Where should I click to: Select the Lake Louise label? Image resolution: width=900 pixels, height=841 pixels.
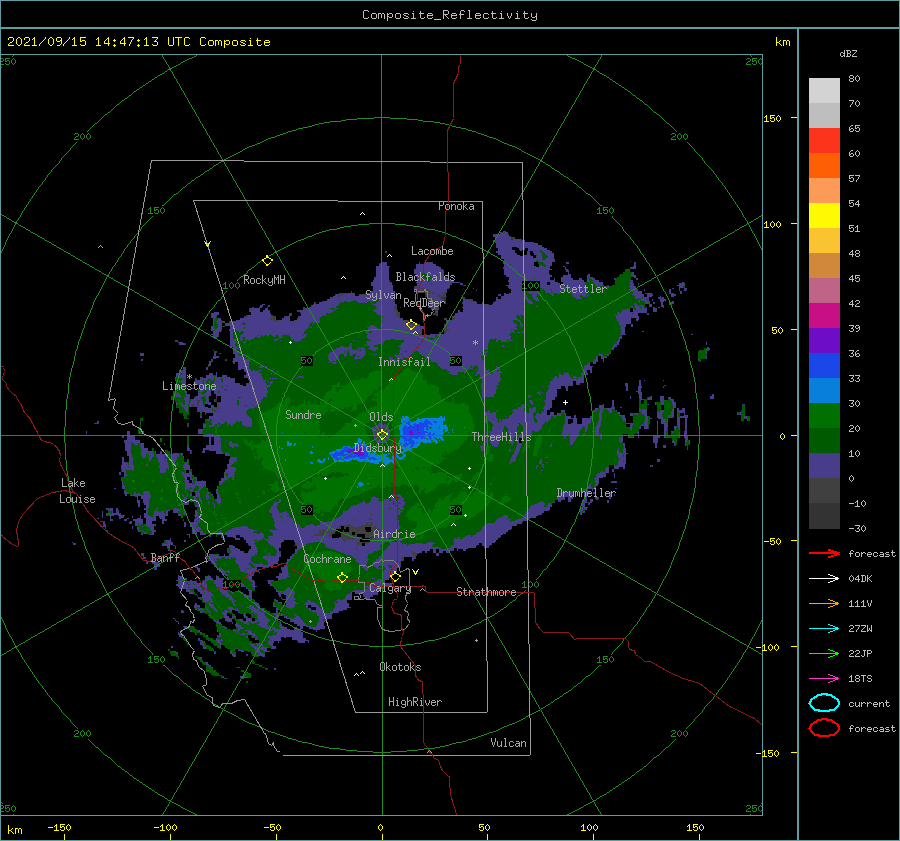[x=77, y=491]
